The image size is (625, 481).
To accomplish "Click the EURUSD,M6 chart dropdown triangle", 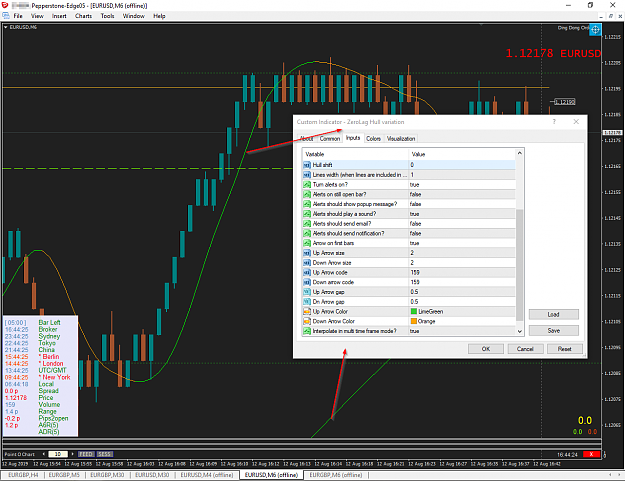I will pyautogui.click(x=6, y=27).
